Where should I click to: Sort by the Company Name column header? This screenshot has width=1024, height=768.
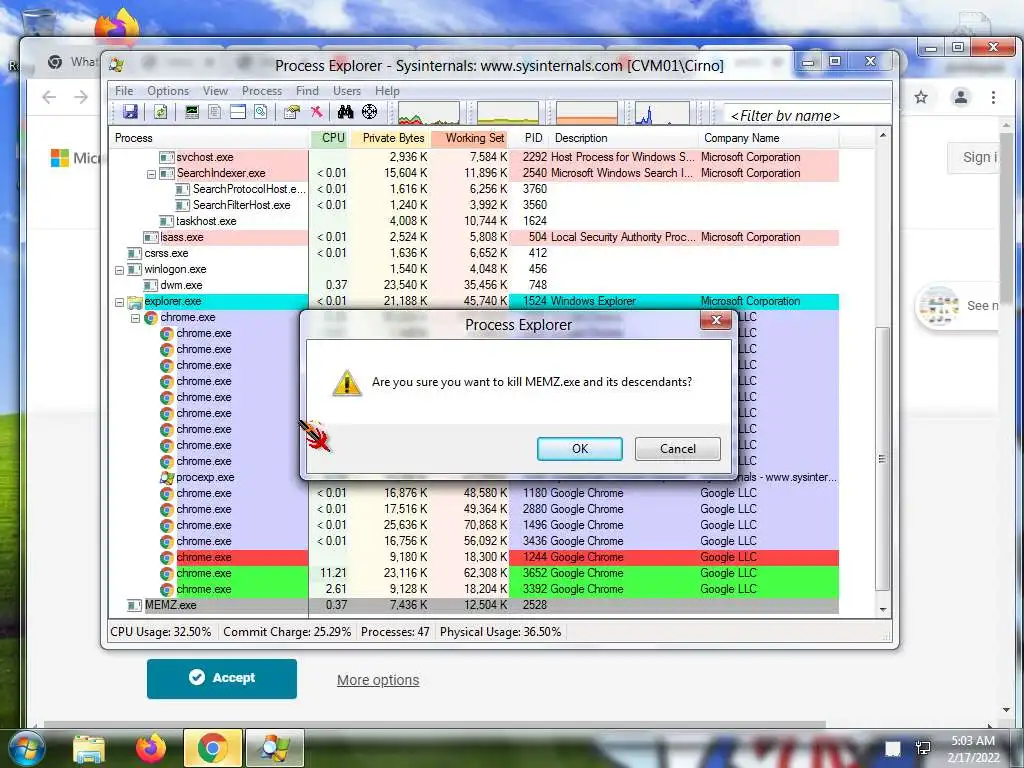768,138
